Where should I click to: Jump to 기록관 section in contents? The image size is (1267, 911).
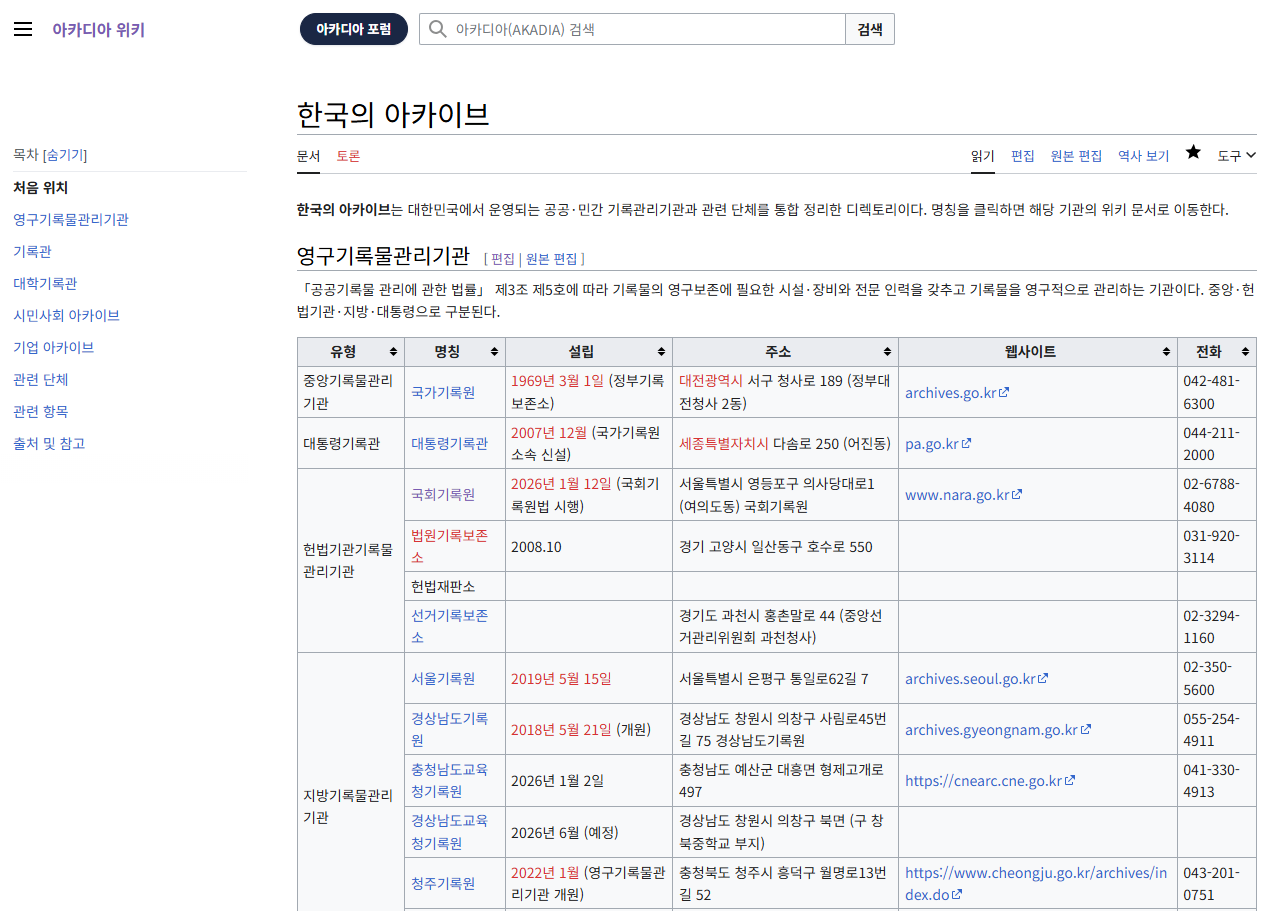coord(32,251)
